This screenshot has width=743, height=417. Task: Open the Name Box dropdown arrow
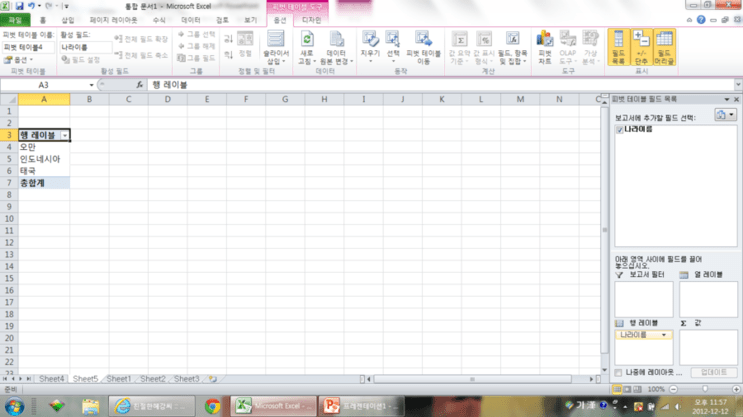tap(91, 85)
